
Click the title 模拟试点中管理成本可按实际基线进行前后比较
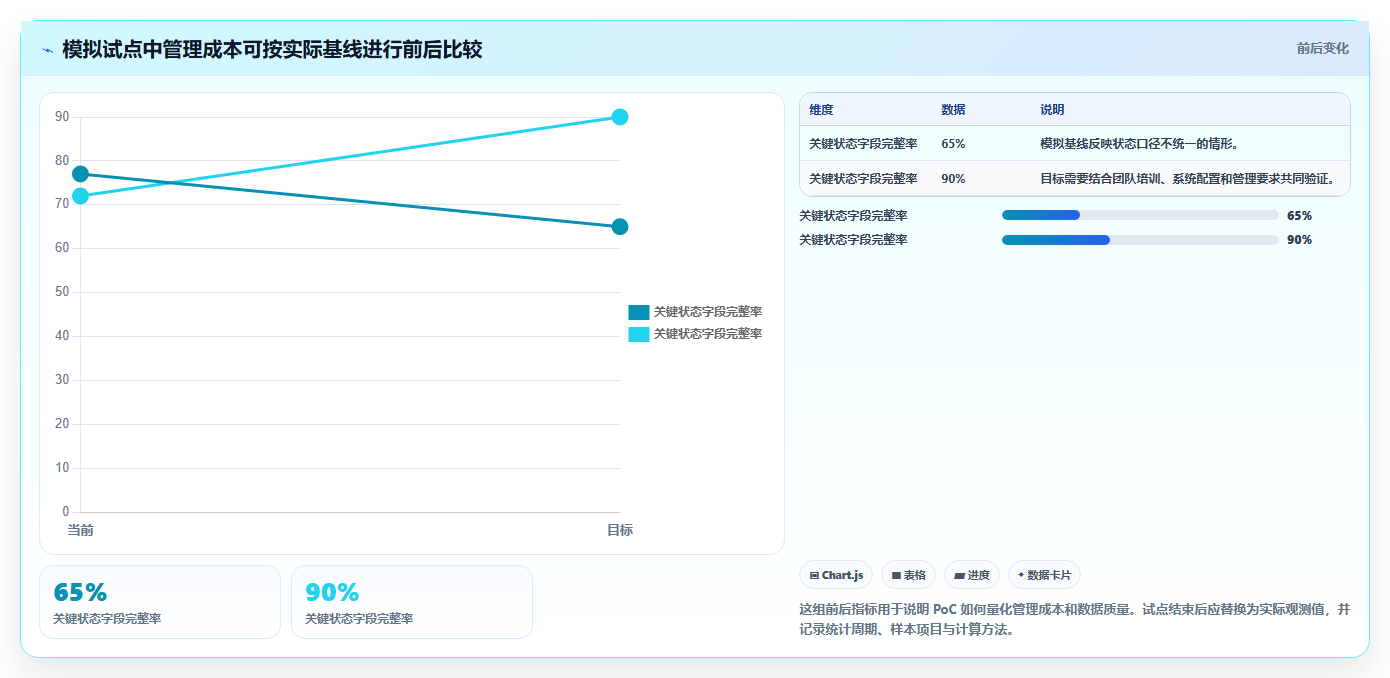coord(272,49)
